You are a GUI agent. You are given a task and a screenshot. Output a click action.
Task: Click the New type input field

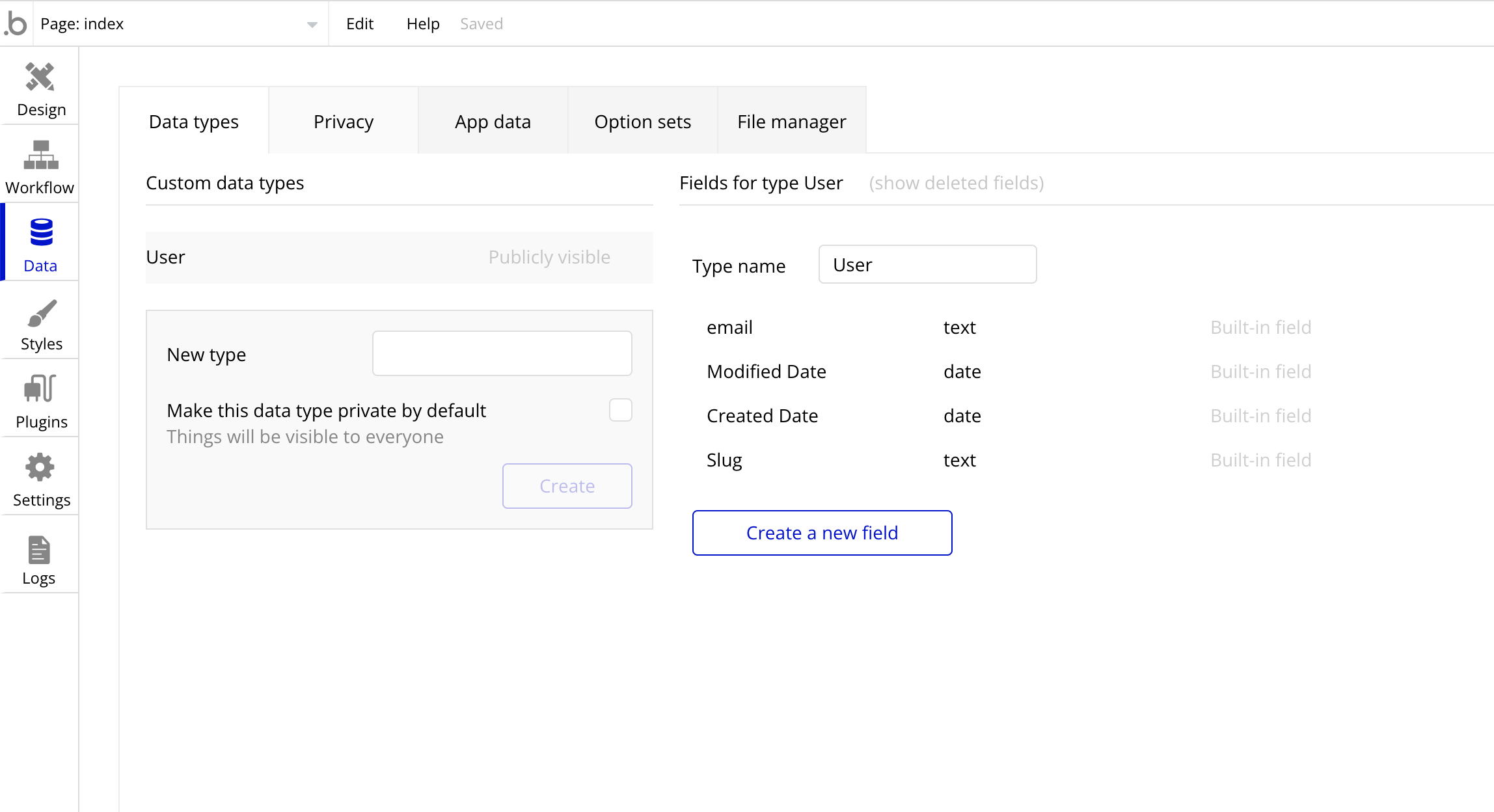pos(502,353)
